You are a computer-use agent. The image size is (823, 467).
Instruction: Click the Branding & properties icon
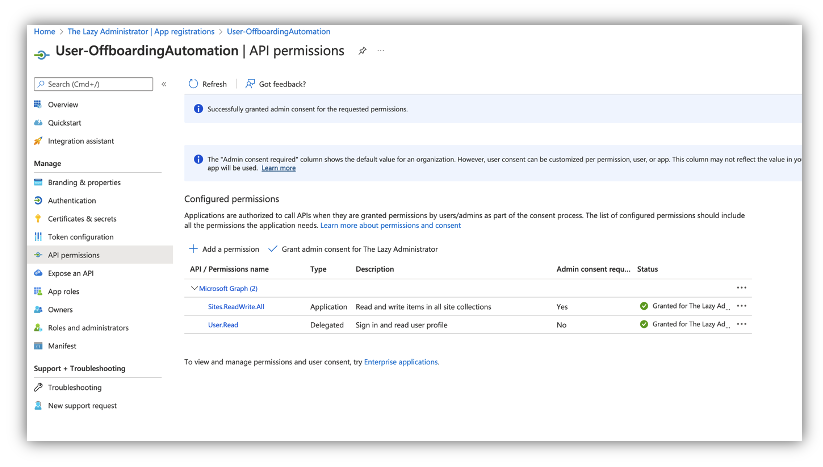38,183
